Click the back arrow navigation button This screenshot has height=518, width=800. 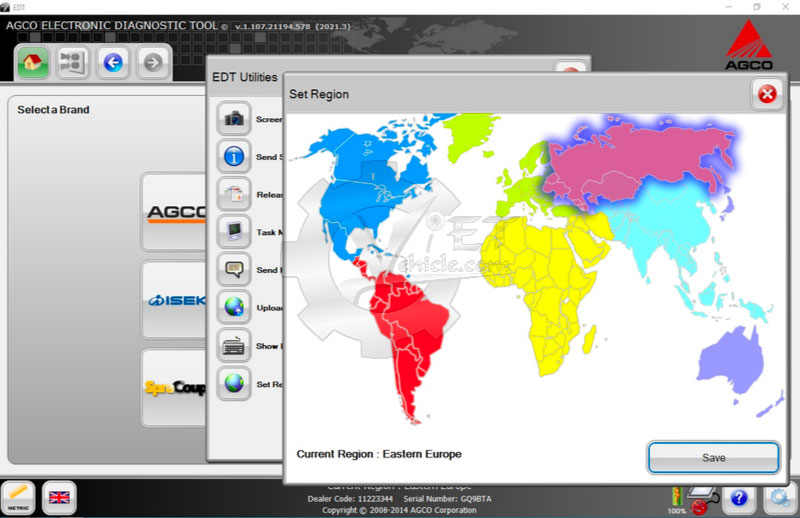tap(112, 63)
